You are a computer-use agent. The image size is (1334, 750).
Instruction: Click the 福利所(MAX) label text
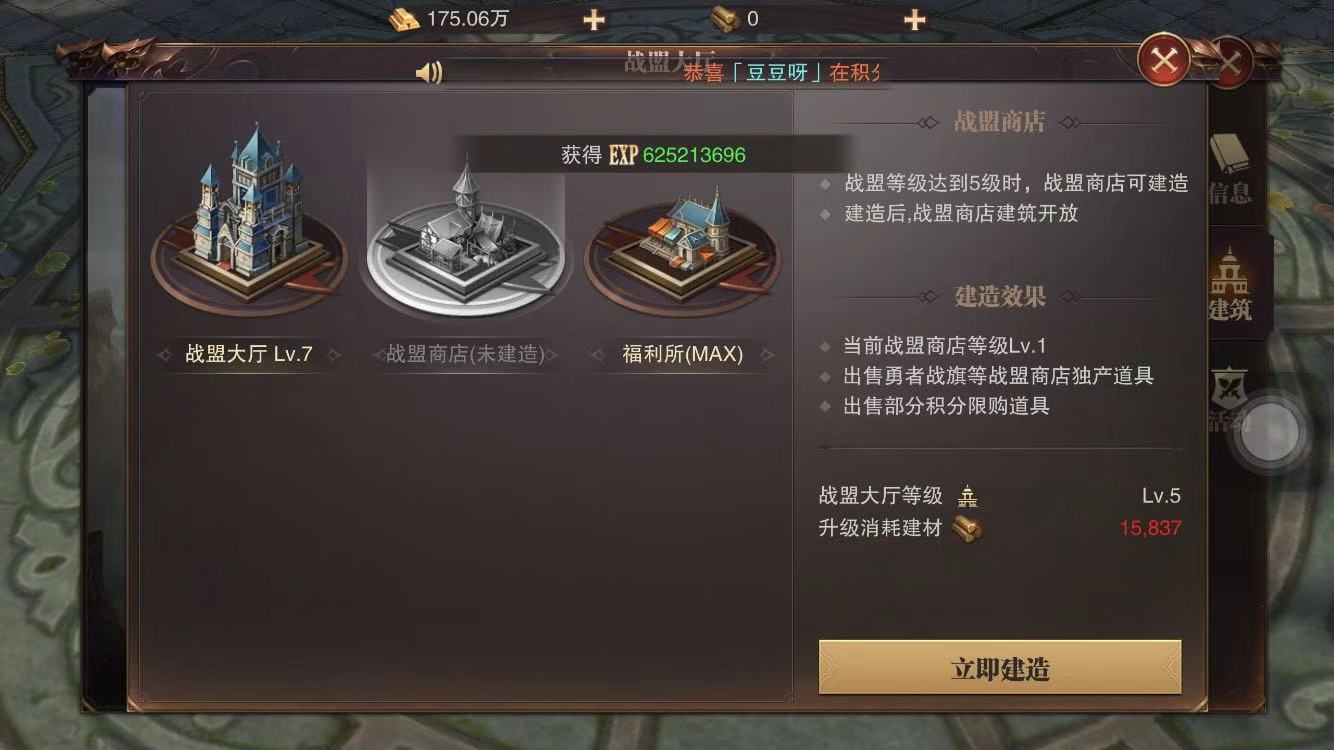coord(682,354)
